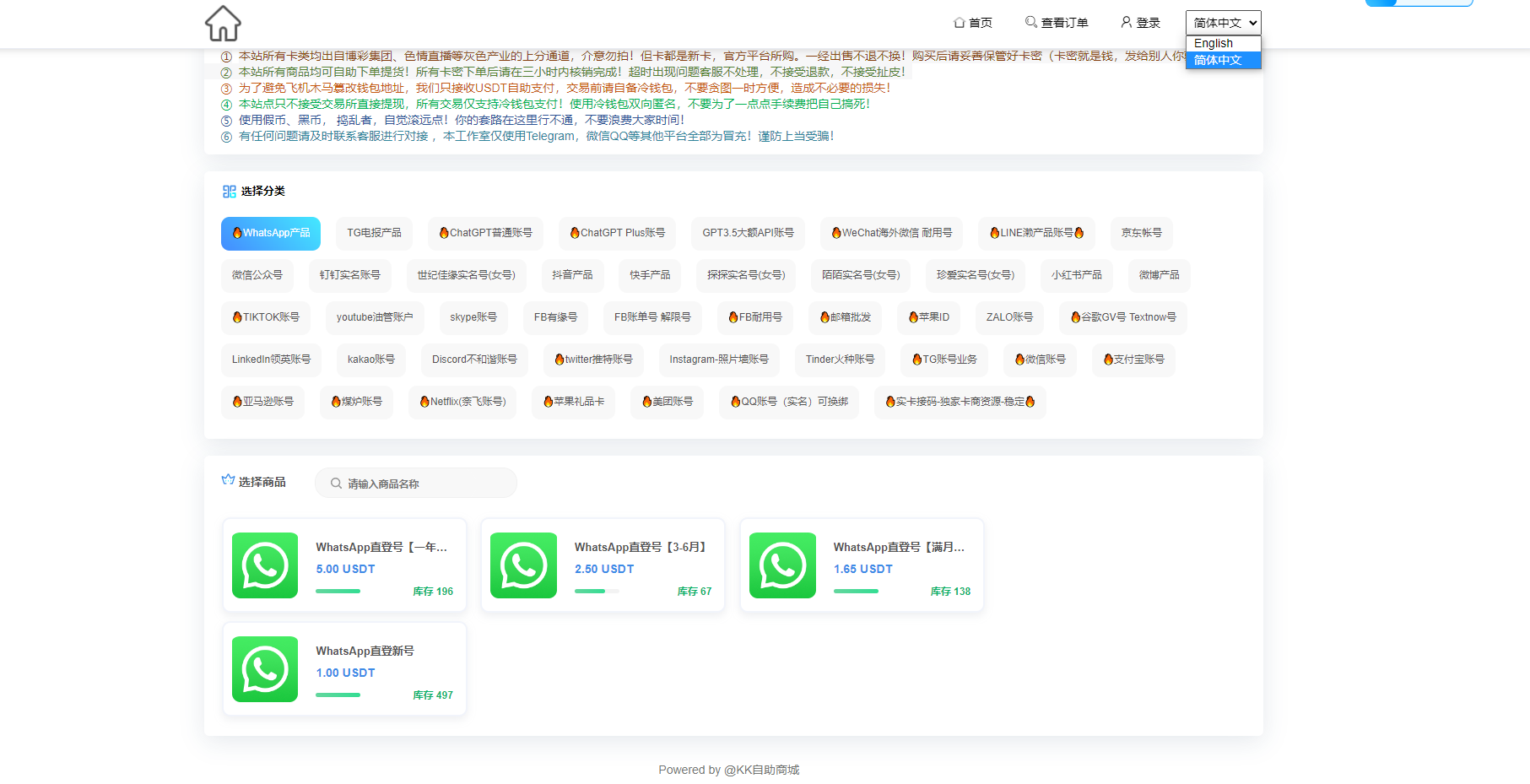Select 简体中文 from the language dropdown
The height and width of the screenshot is (784, 1530).
click(x=1218, y=60)
